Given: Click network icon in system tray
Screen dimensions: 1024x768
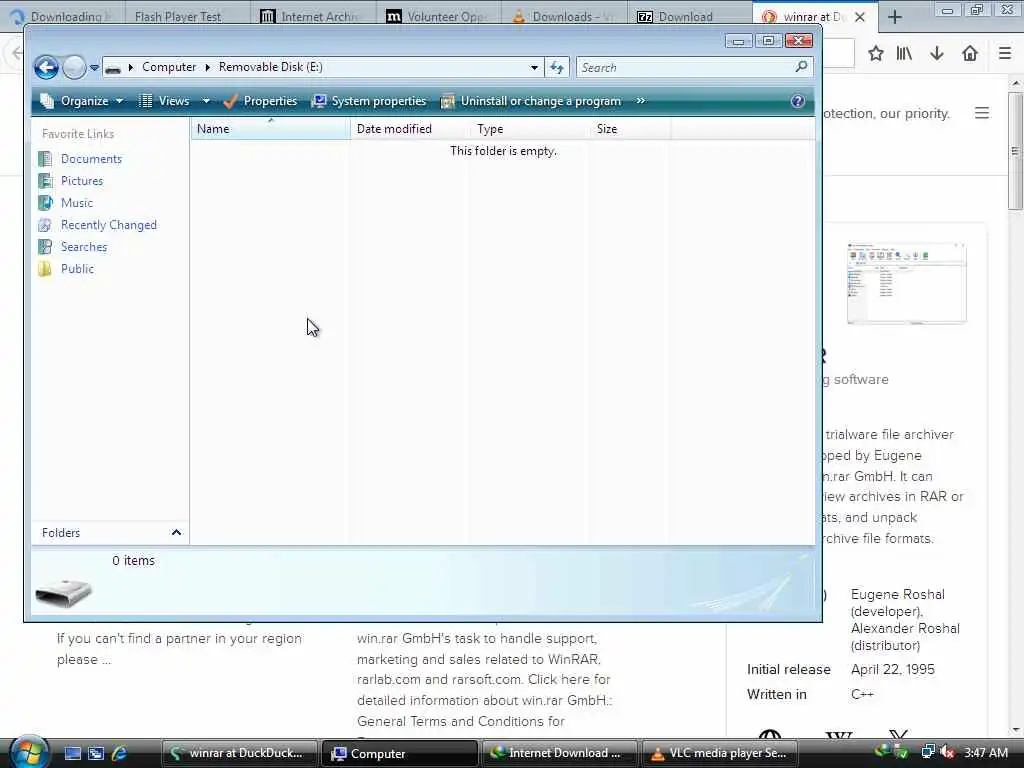Looking at the screenshot, I should point(927,752).
